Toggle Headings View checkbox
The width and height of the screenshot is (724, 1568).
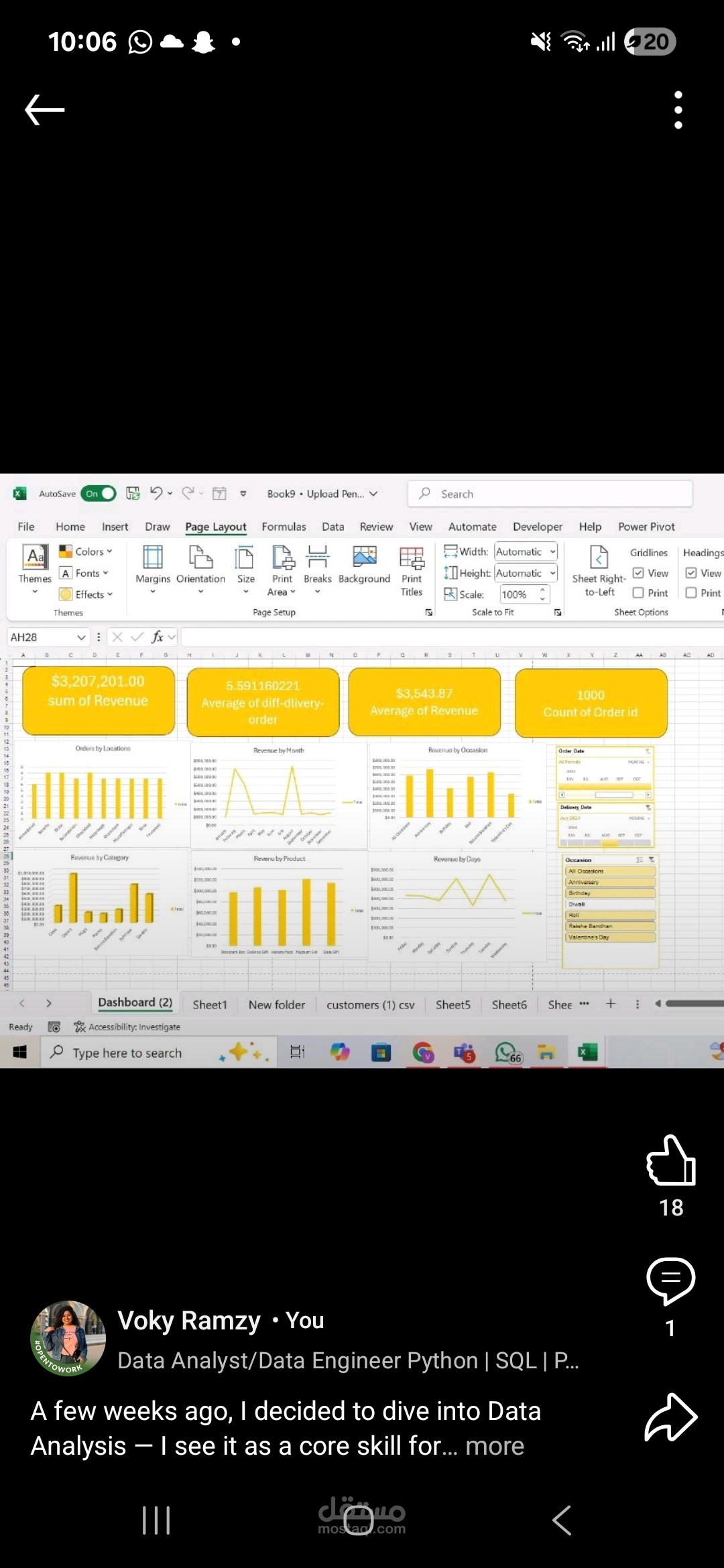click(691, 573)
